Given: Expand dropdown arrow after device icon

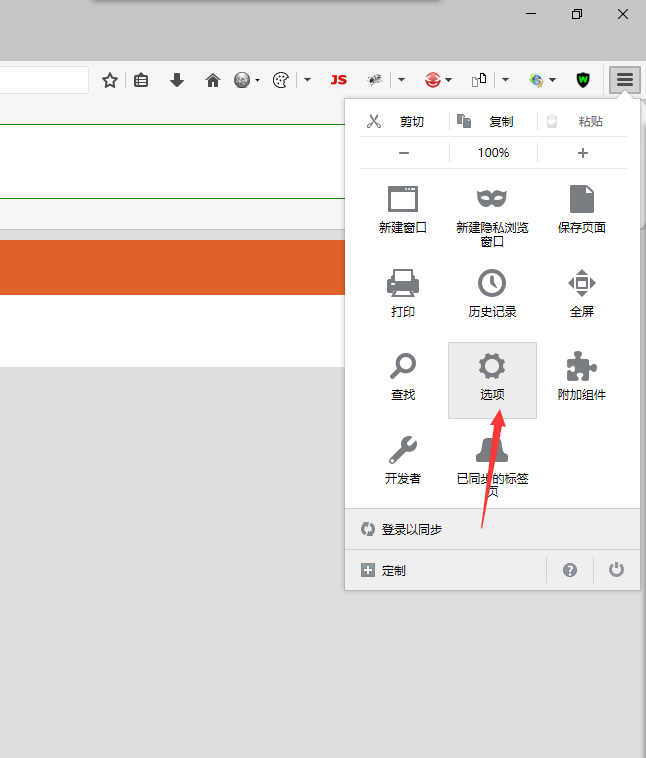Looking at the screenshot, I should point(505,80).
